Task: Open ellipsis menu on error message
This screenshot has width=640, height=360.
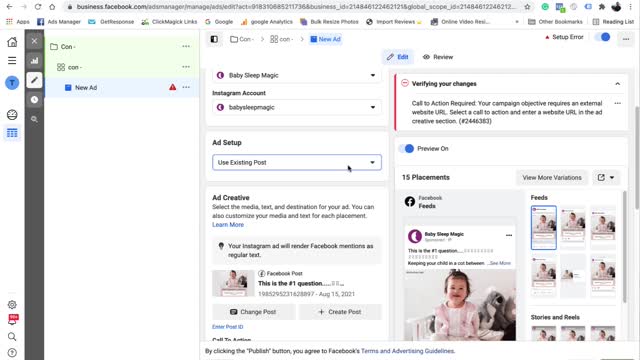Action: pos(618,103)
